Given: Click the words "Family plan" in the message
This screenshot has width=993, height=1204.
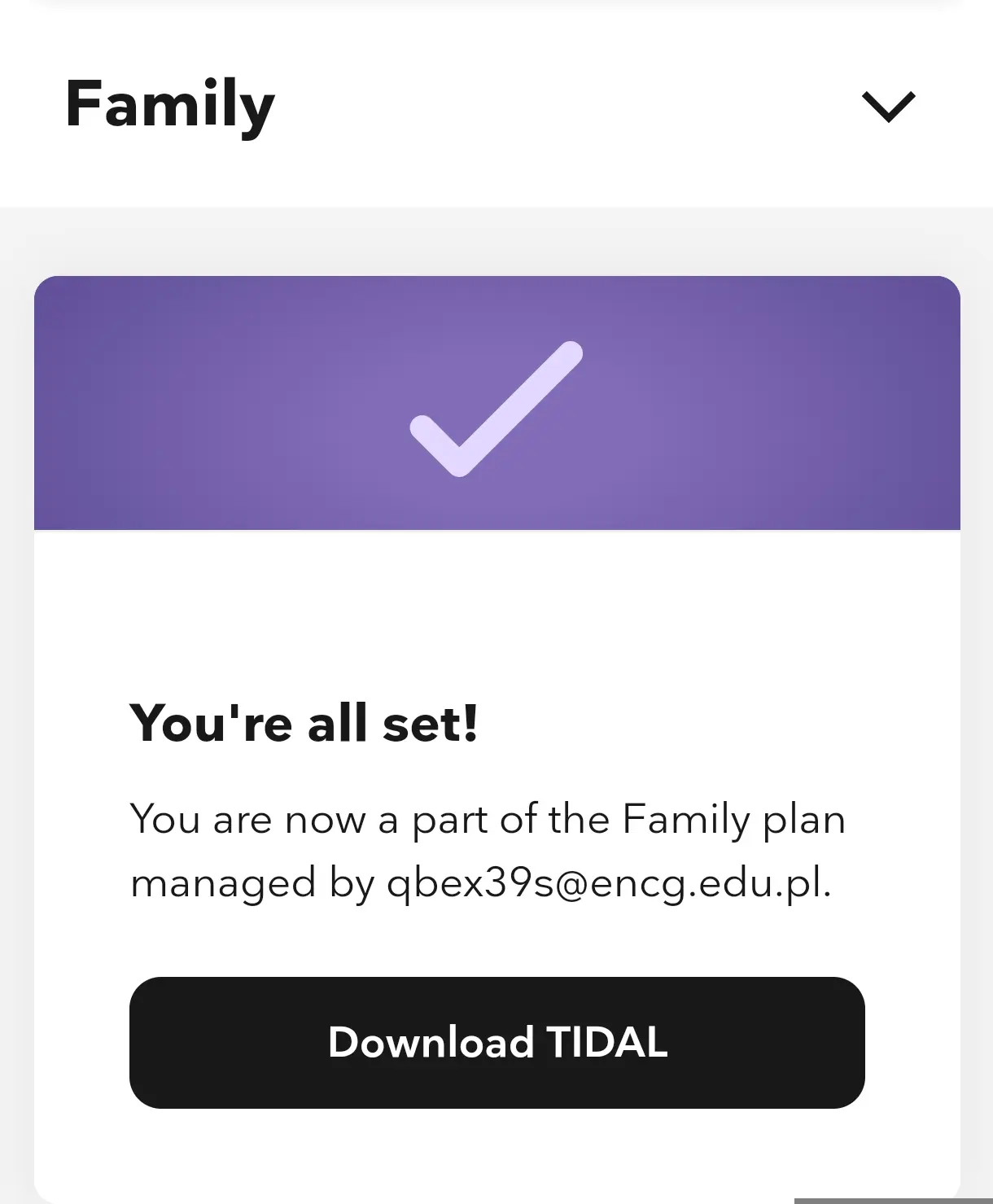Looking at the screenshot, I should click(x=734, y=820).
